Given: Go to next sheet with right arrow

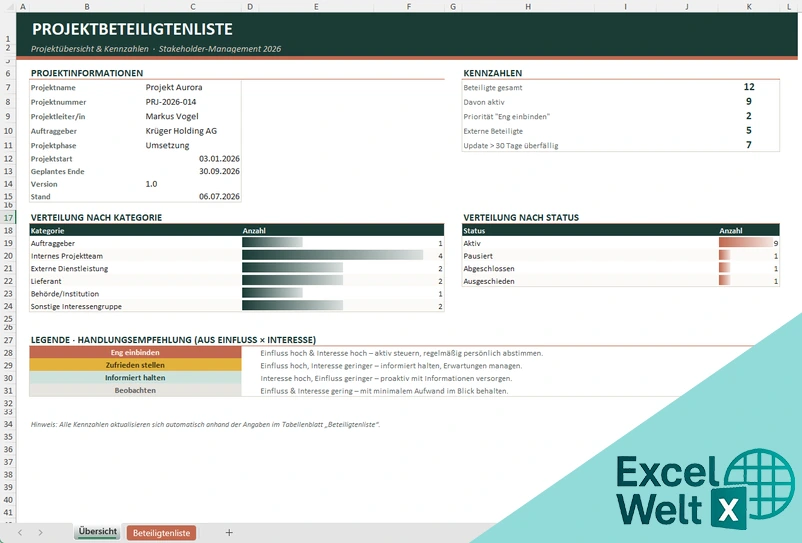Looking at the screenshot, I should click(x=40, y=533).
